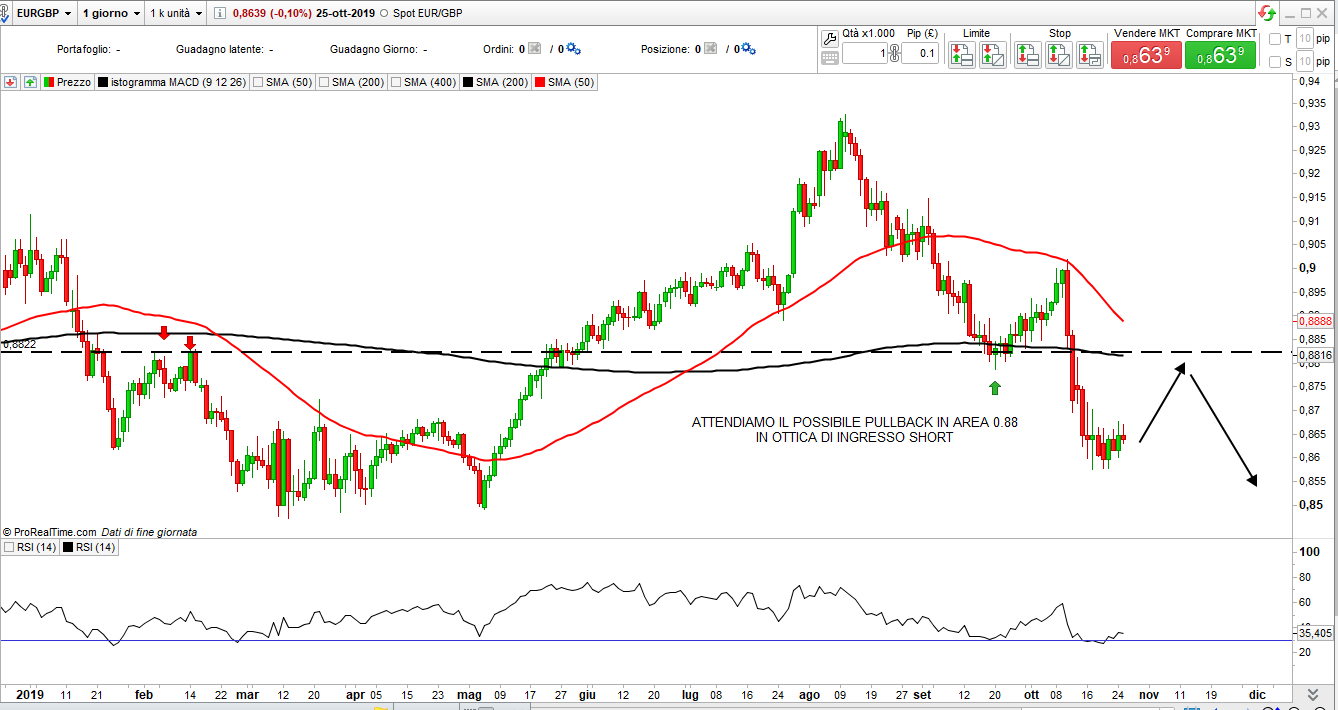Toggle the unchecked SMA (400) indicator box
The width and height of the screenshot is (1338, 710).
pyautogui.click(x=397, y=82)
